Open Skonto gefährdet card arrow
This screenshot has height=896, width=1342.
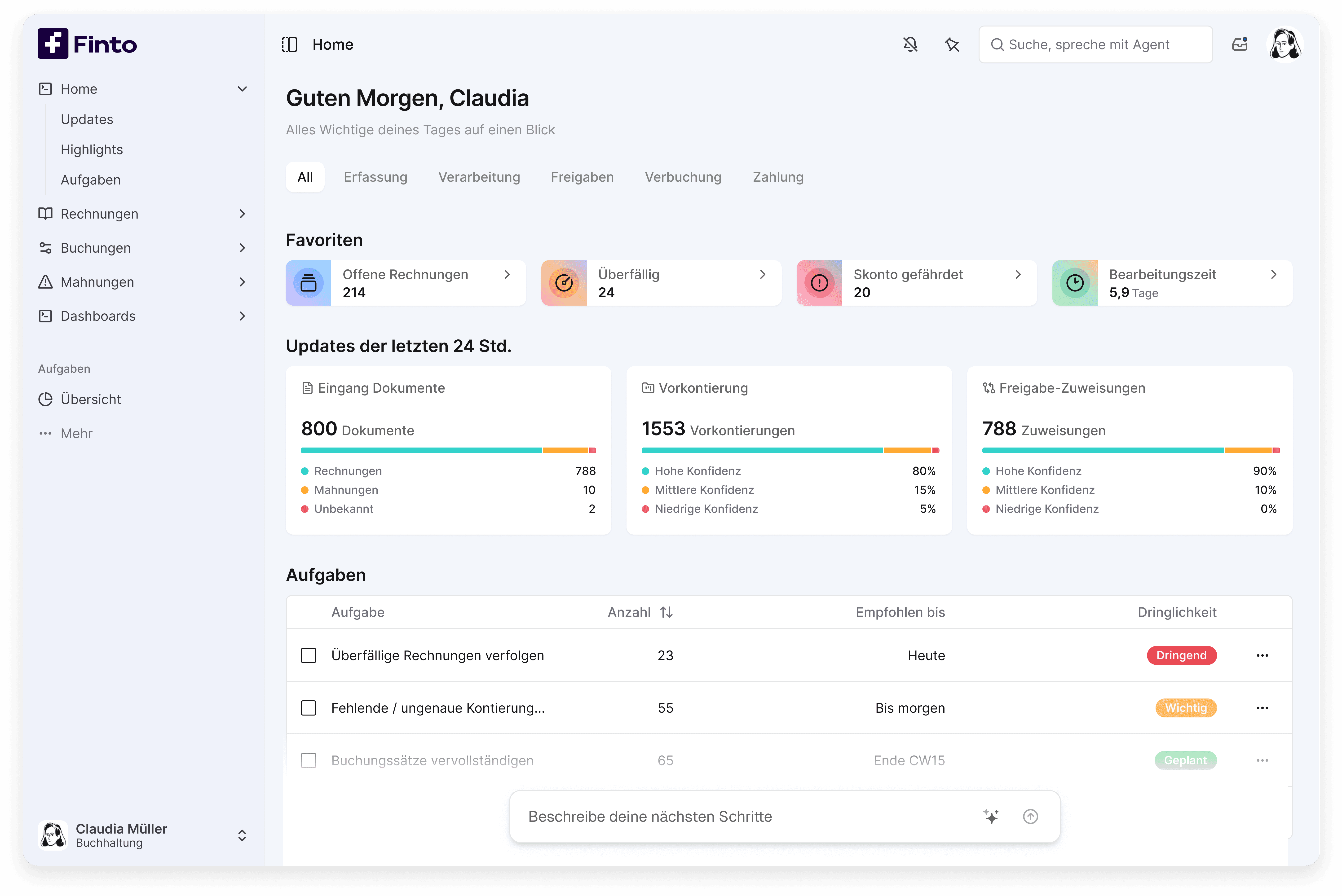(1018, 274)
